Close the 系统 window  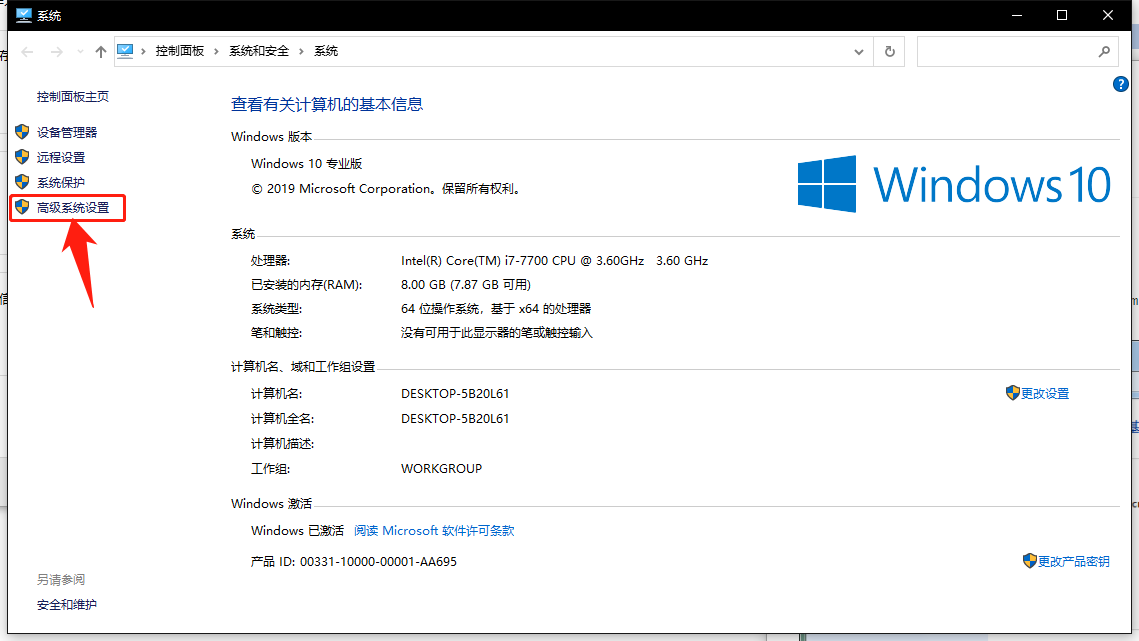(1108, 15)
